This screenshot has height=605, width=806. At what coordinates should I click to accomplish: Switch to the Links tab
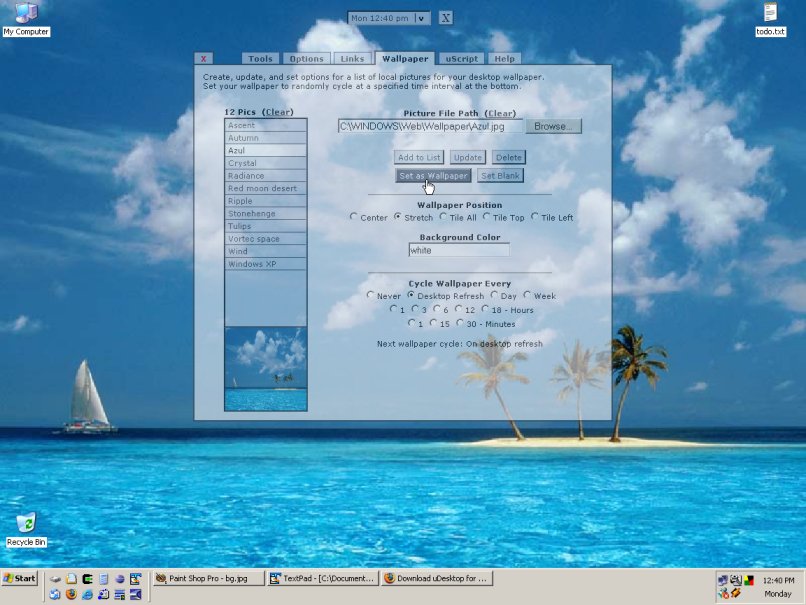coord(352,59)
